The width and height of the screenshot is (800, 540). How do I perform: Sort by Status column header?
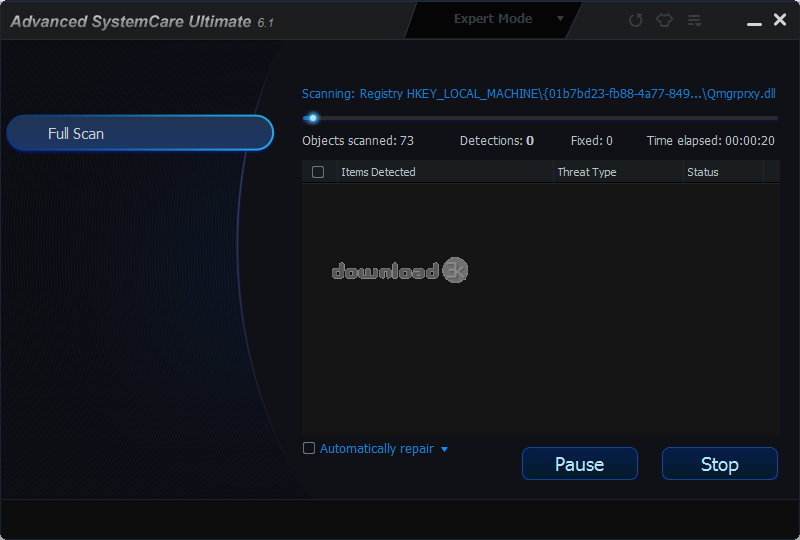pos(723,172)
